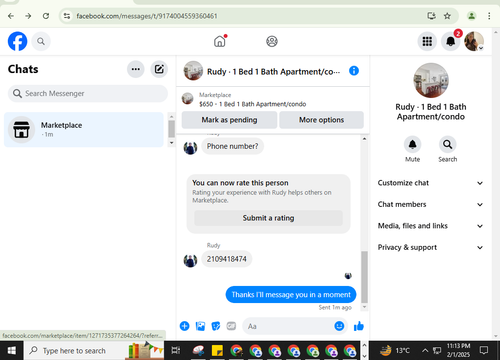This screenshot has width=500, height=360.
Task: Open the Windows Start menu
Action: point(12,351)
